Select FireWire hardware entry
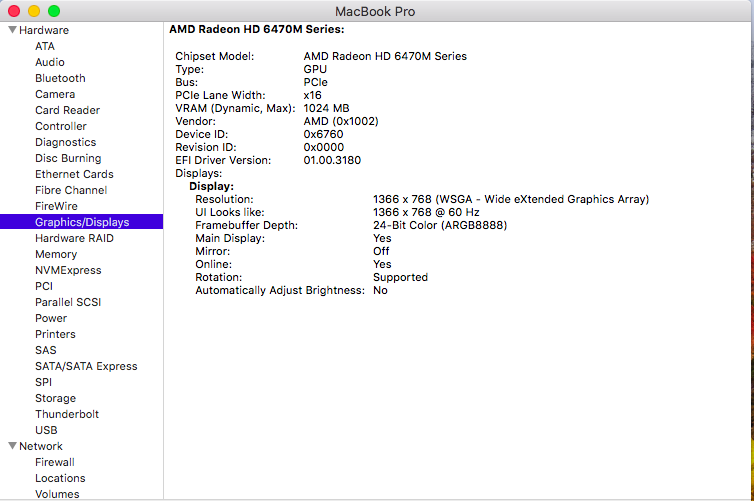The width and height of the screenshot is (754, 501). tap(56, 206)
